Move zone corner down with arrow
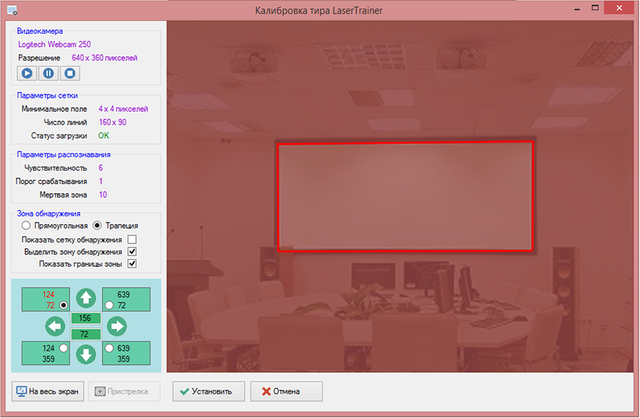The height and width of the screenshot is (418, 640). pos(86,354)
